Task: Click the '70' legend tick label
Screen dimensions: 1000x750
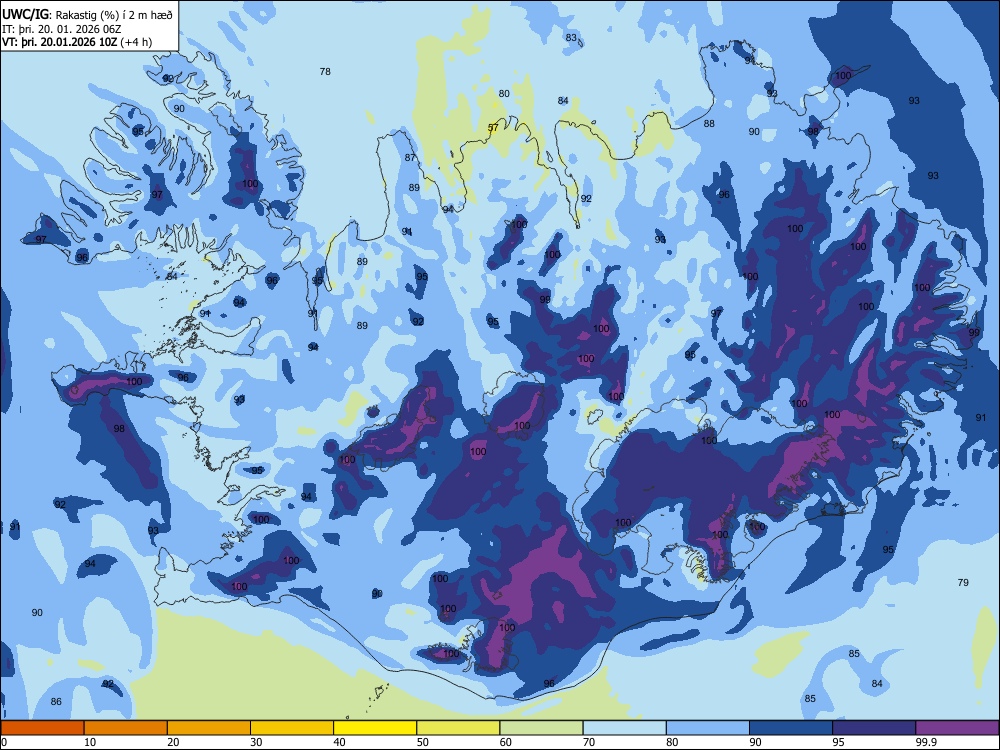Action: tap(589, 742)
